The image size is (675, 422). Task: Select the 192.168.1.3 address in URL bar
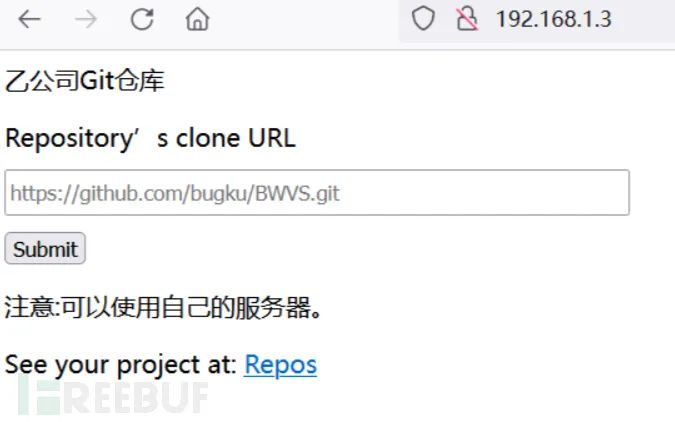(x=554, y=19)
